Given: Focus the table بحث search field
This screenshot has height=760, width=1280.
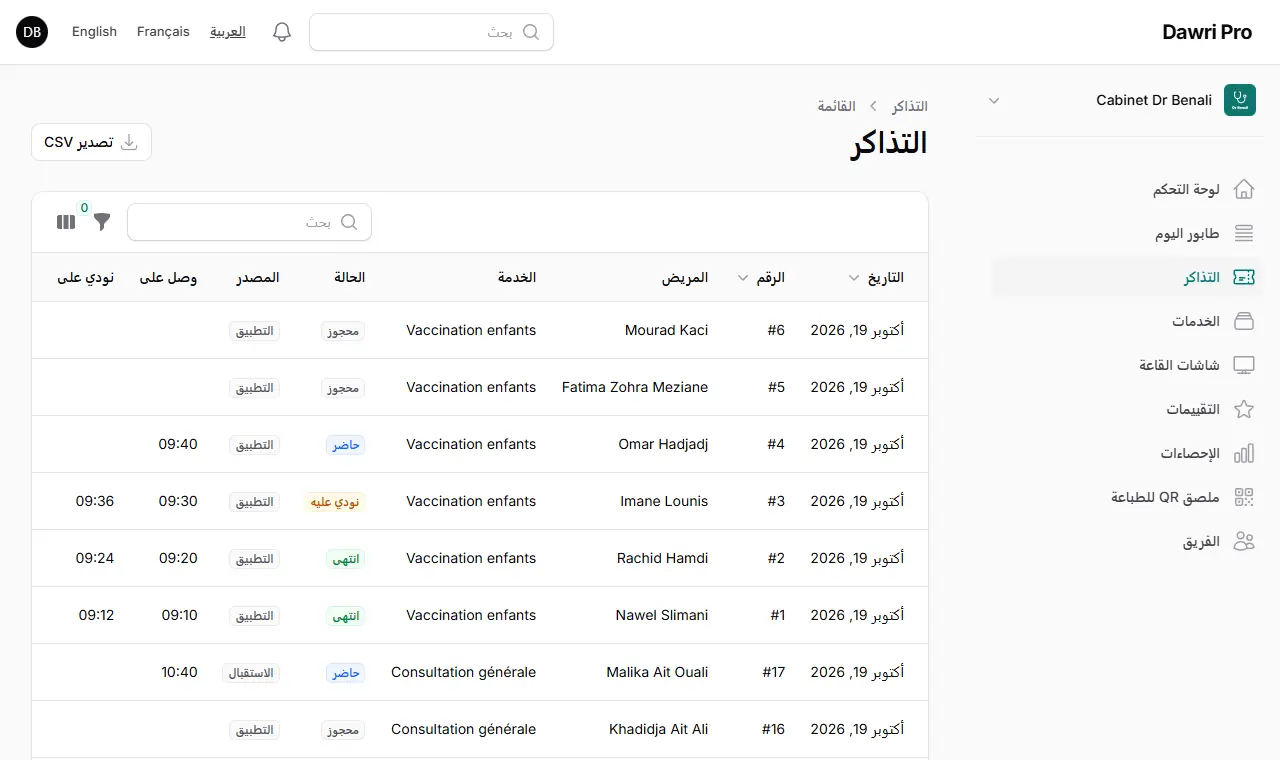Looking at the screenshot, I should click(x=249, y=222).
